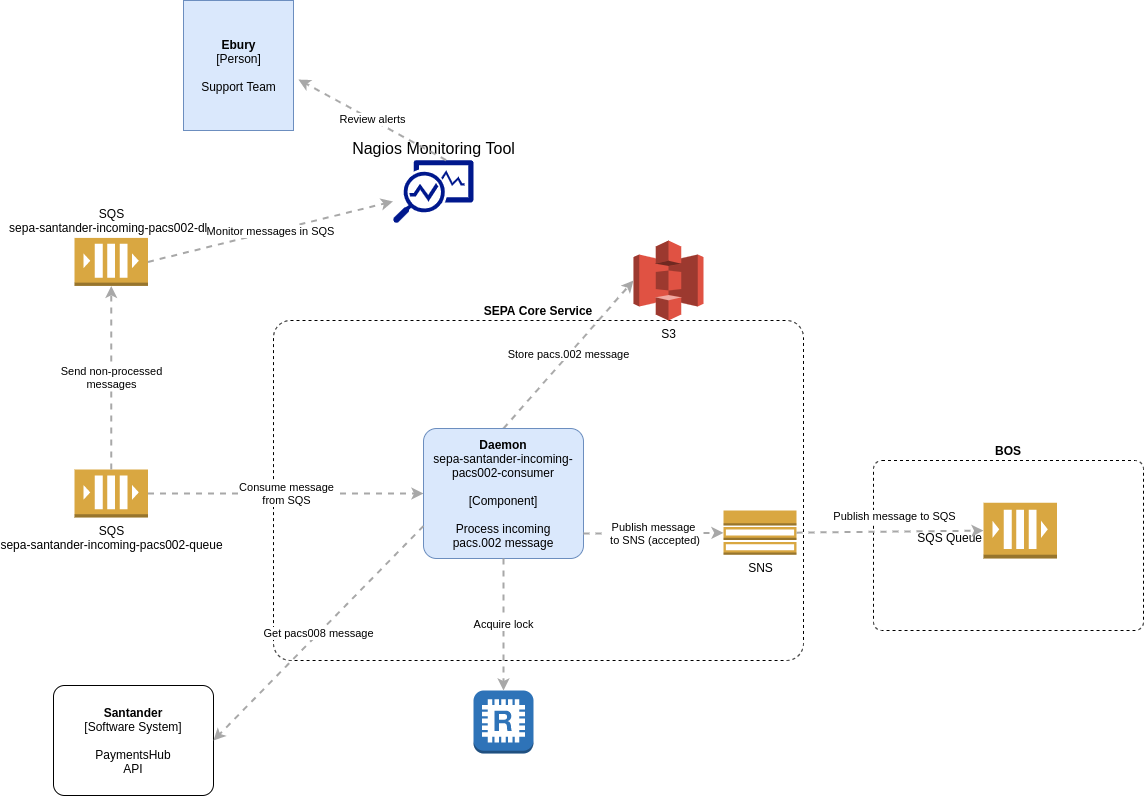Select the sepa-santander-incoming-pacs002-queue SQS icon
The image size is (1145, 796).
[x=111, y=493]
